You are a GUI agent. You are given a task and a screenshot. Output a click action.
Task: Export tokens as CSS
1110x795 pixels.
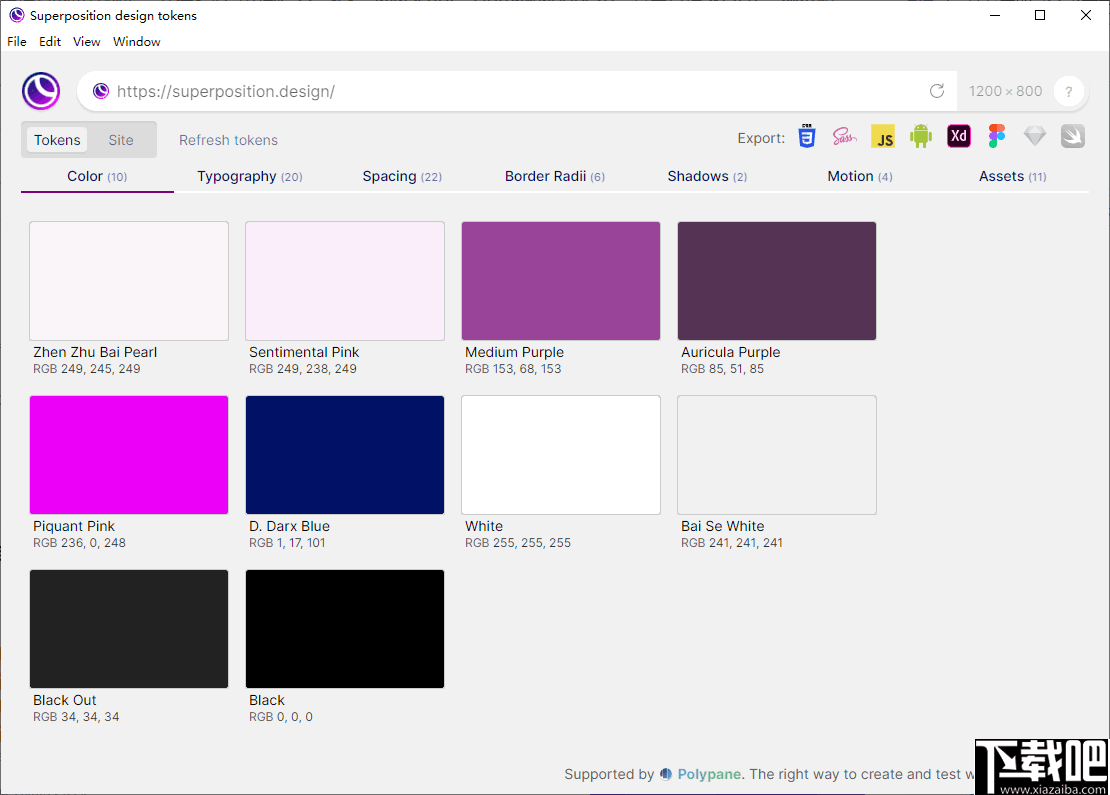[807, 137]
